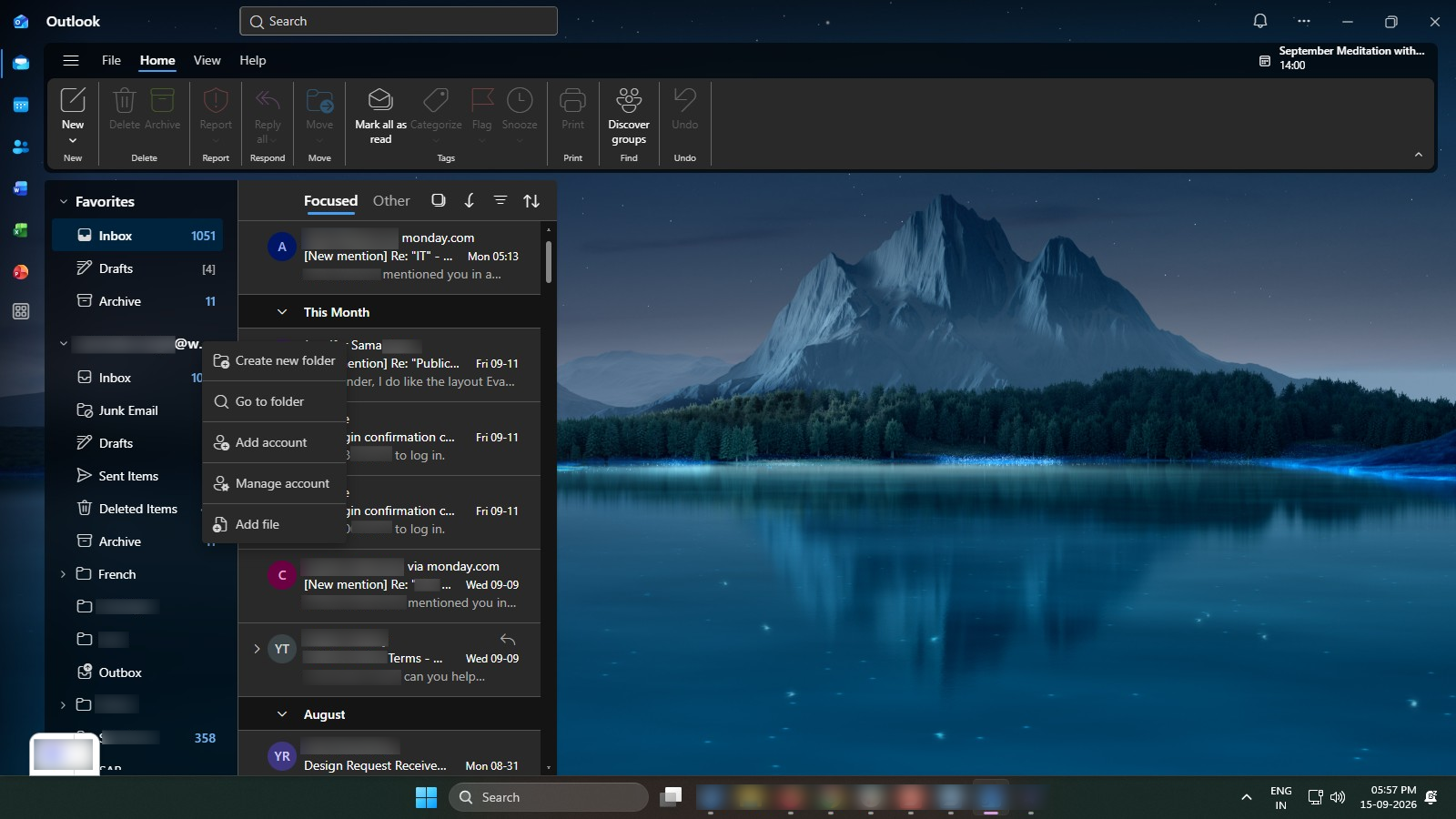Open the Sort arrows icon in message list
This screenshot has width=1456, height=819.
tap(531, 200)
